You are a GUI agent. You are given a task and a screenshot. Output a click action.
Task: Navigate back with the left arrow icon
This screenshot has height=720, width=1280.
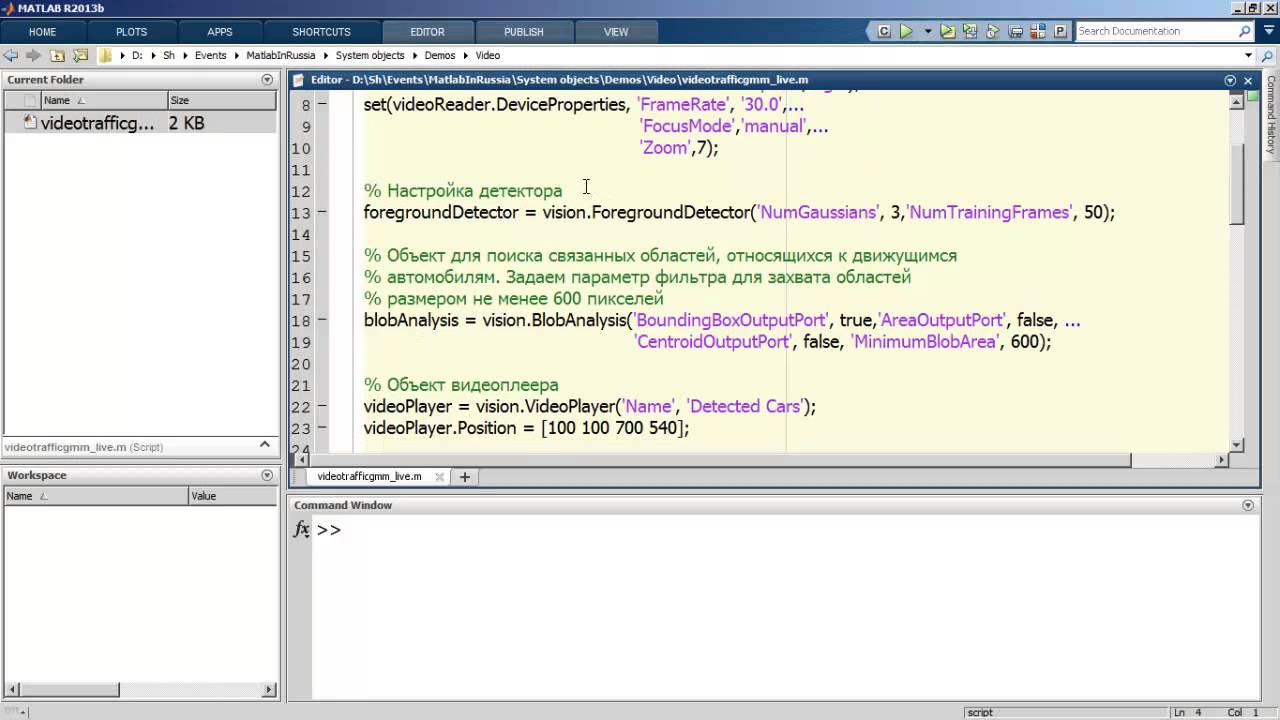point(11,55)
